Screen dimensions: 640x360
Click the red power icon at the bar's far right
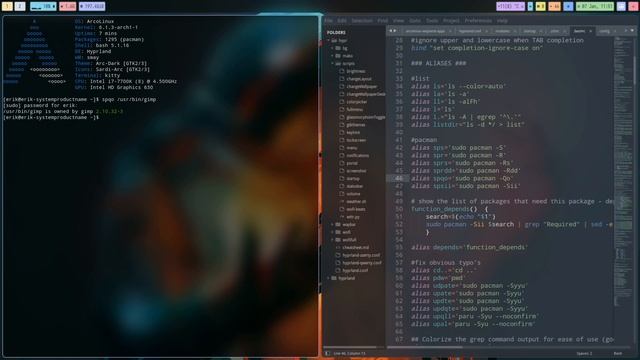pyautogui.click(x=634, y=6)
